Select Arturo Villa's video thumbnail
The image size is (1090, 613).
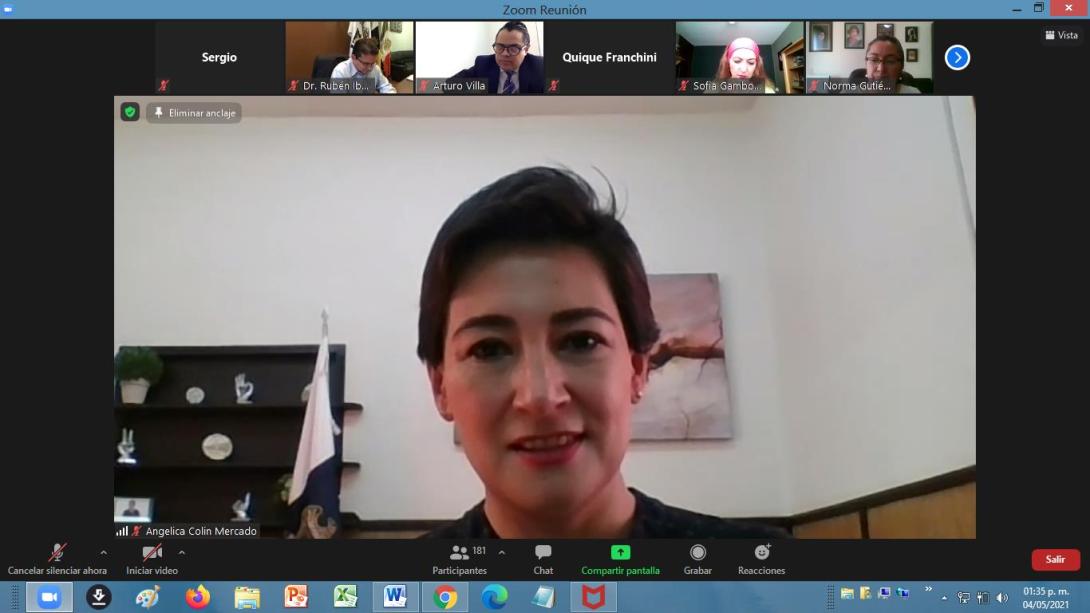pyautogui.click(x=479, y=58)
